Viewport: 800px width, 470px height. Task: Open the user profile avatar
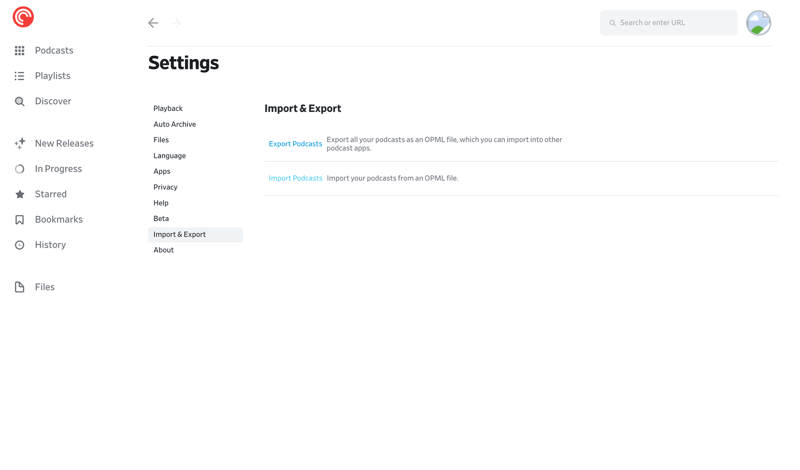point(758,23)
